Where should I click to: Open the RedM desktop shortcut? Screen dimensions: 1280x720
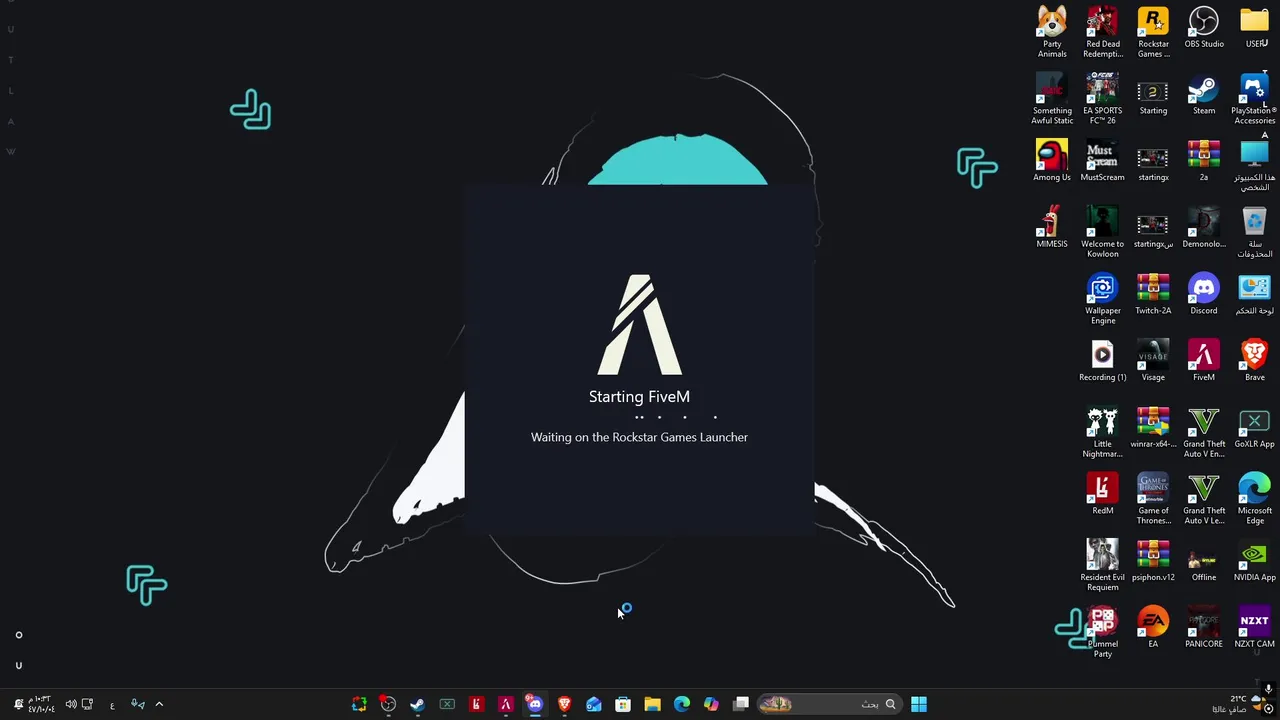pos(1103,494)
